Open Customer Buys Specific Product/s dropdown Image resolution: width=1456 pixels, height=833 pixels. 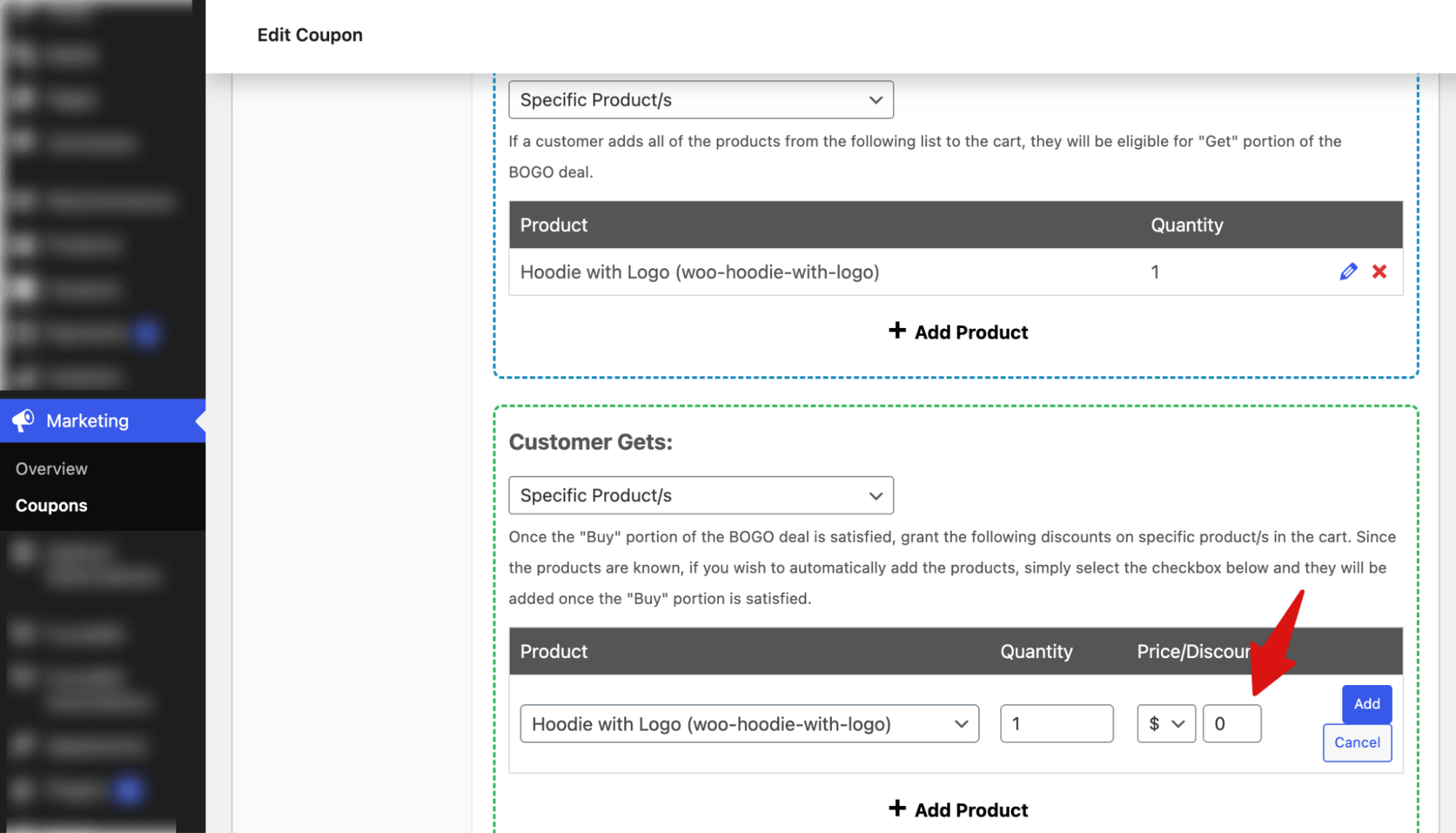click(701, 100)
